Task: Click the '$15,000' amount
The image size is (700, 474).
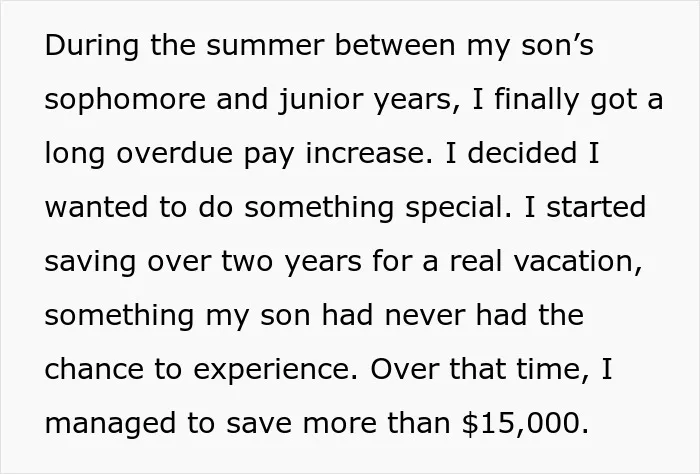Action: pyautogui.click(x=521, y=423)
